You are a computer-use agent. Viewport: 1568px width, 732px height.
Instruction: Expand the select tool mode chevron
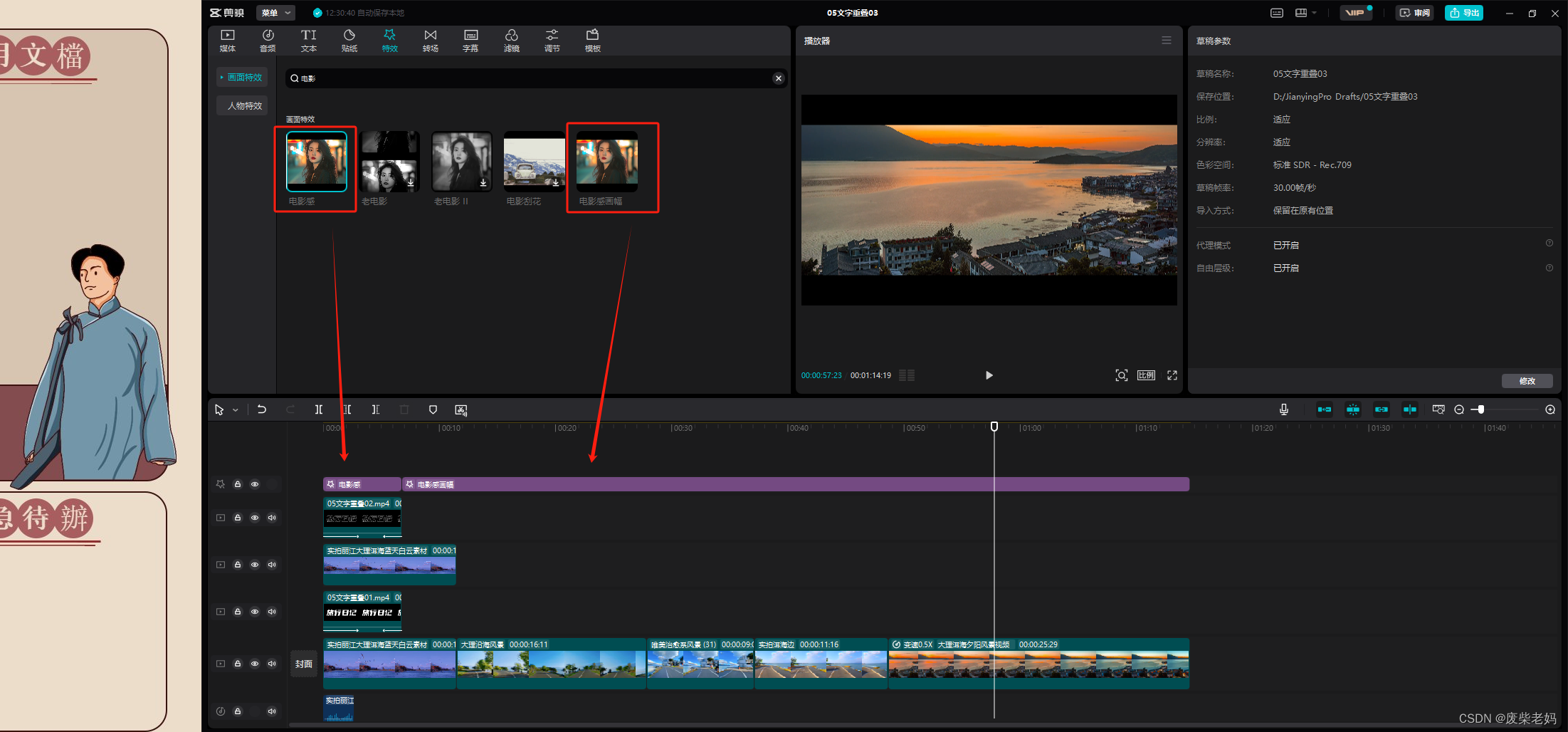[x=236, y=410]
